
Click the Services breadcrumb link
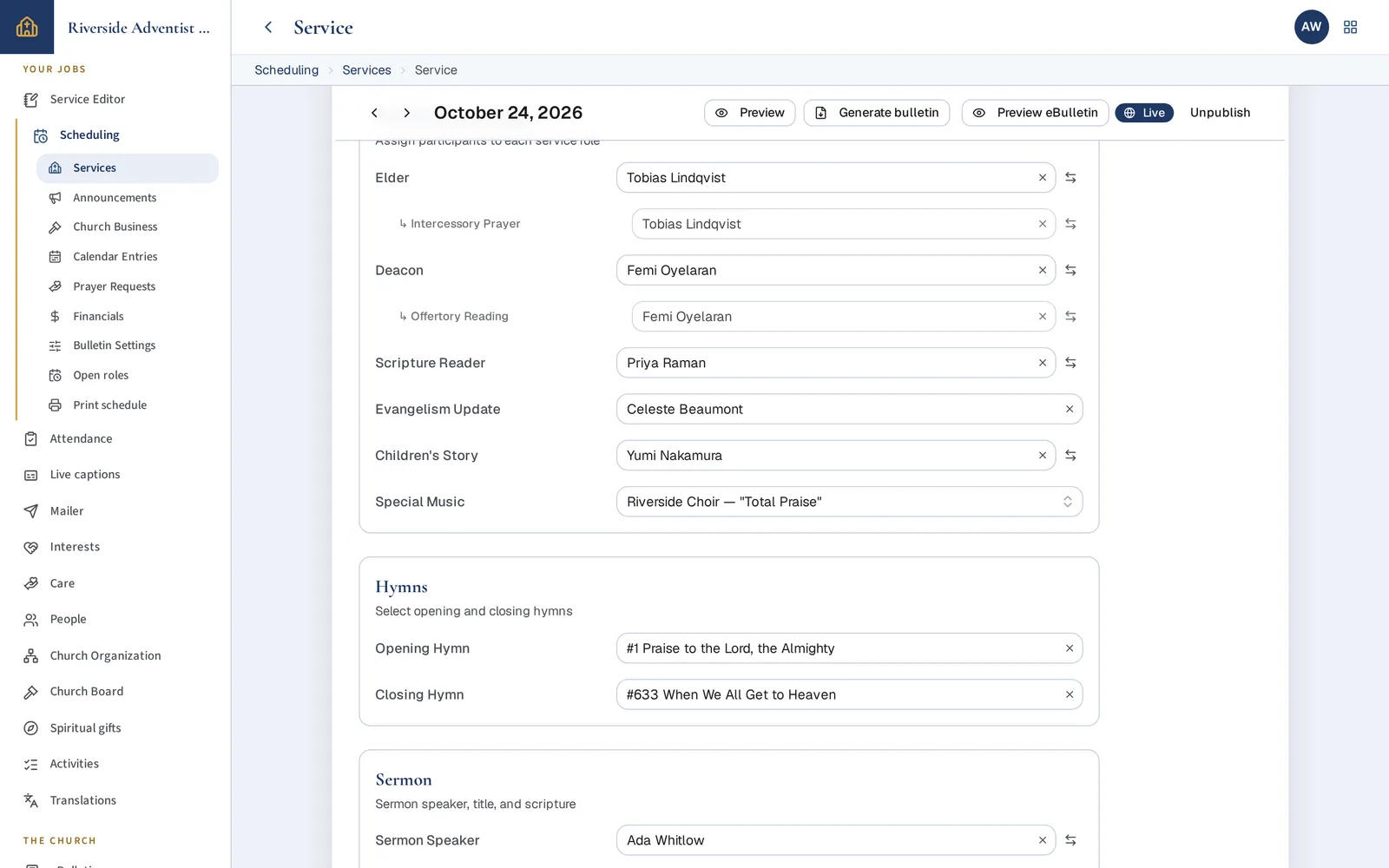tap(366, 70)
